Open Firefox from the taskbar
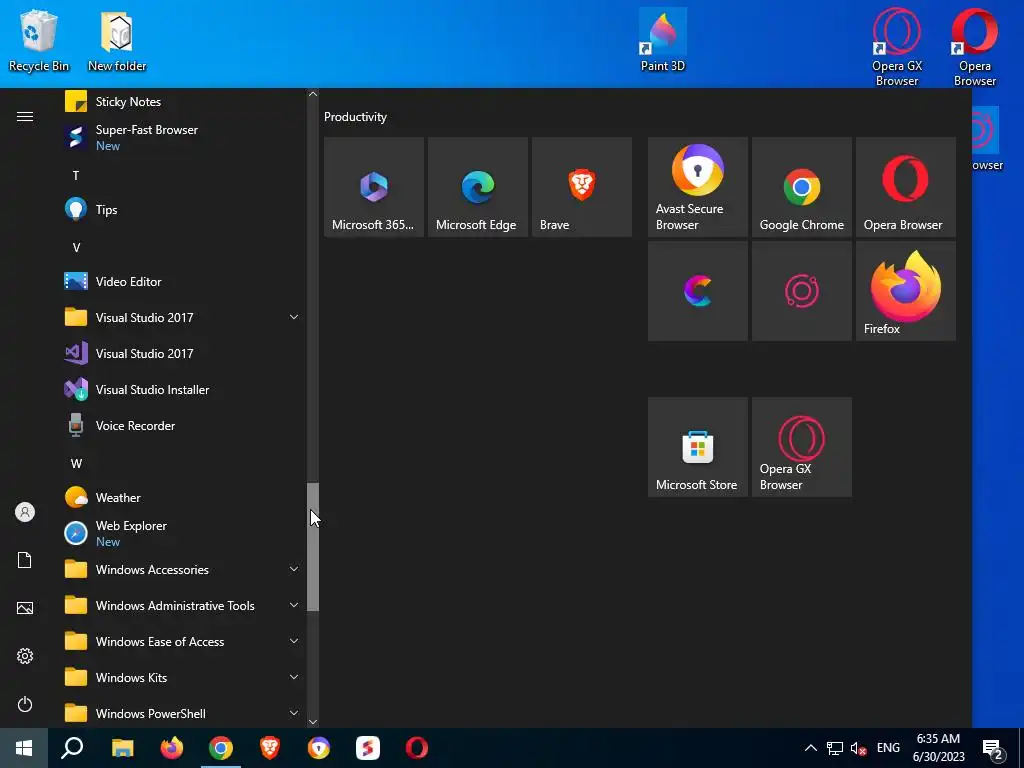Screen dimensions: 1024x768 (172, 748)
